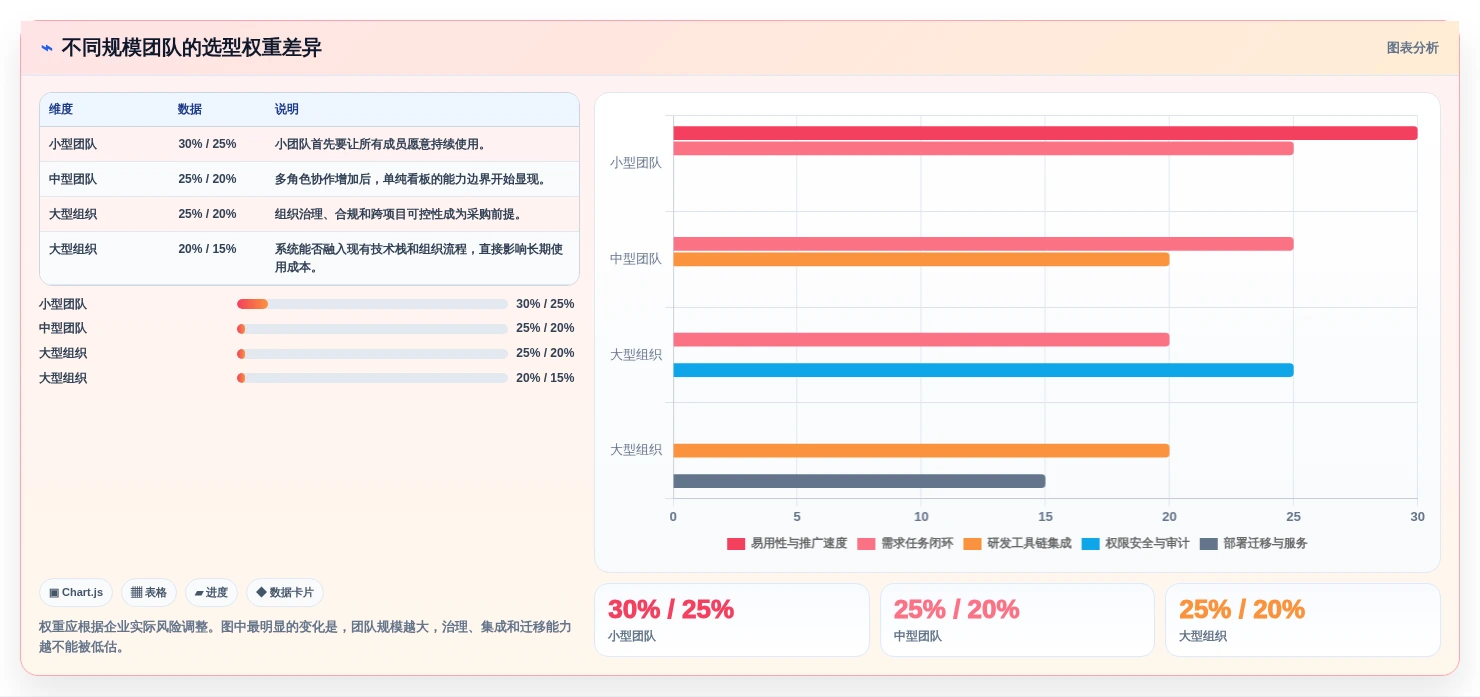1480x697 pixels.
Task: Click the 图表分析 label in the header
Action: 1412,48
